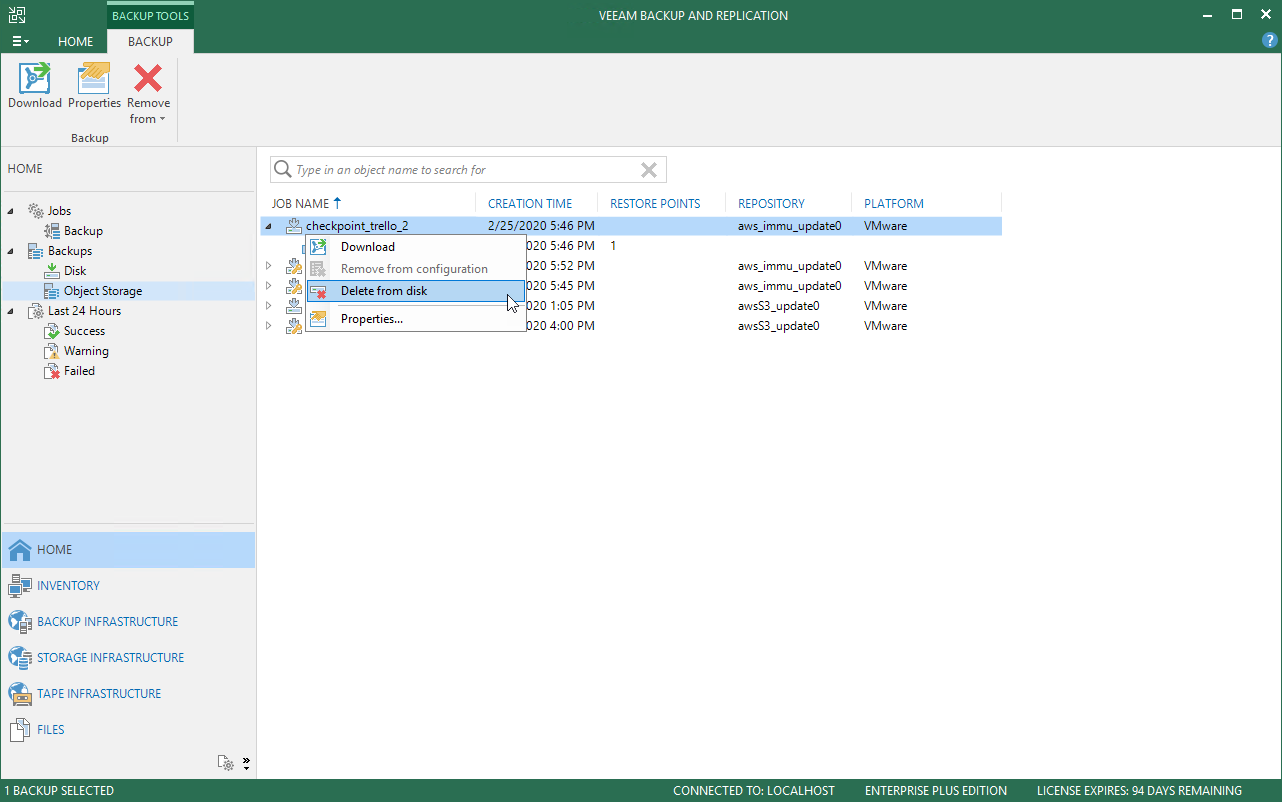Switch to the HOME ribbon tab
The height and width of the screenshot is (802, 1282).
[75, 42]
